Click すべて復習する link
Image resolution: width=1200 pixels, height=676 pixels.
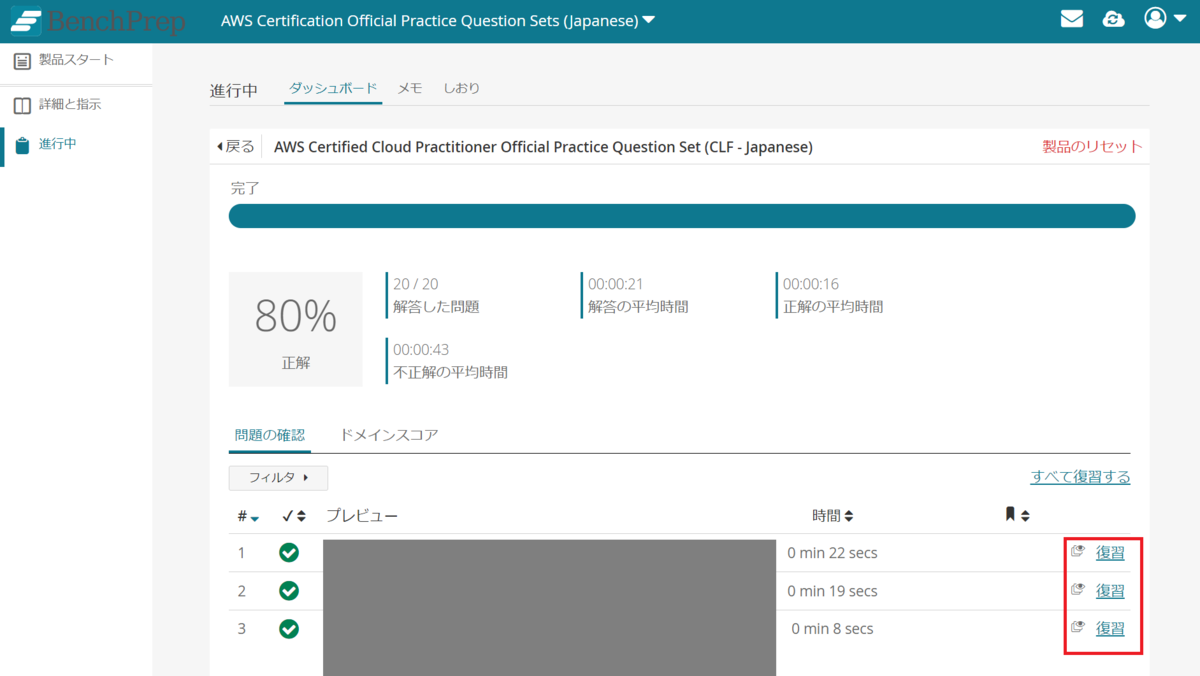point(1080,477)
